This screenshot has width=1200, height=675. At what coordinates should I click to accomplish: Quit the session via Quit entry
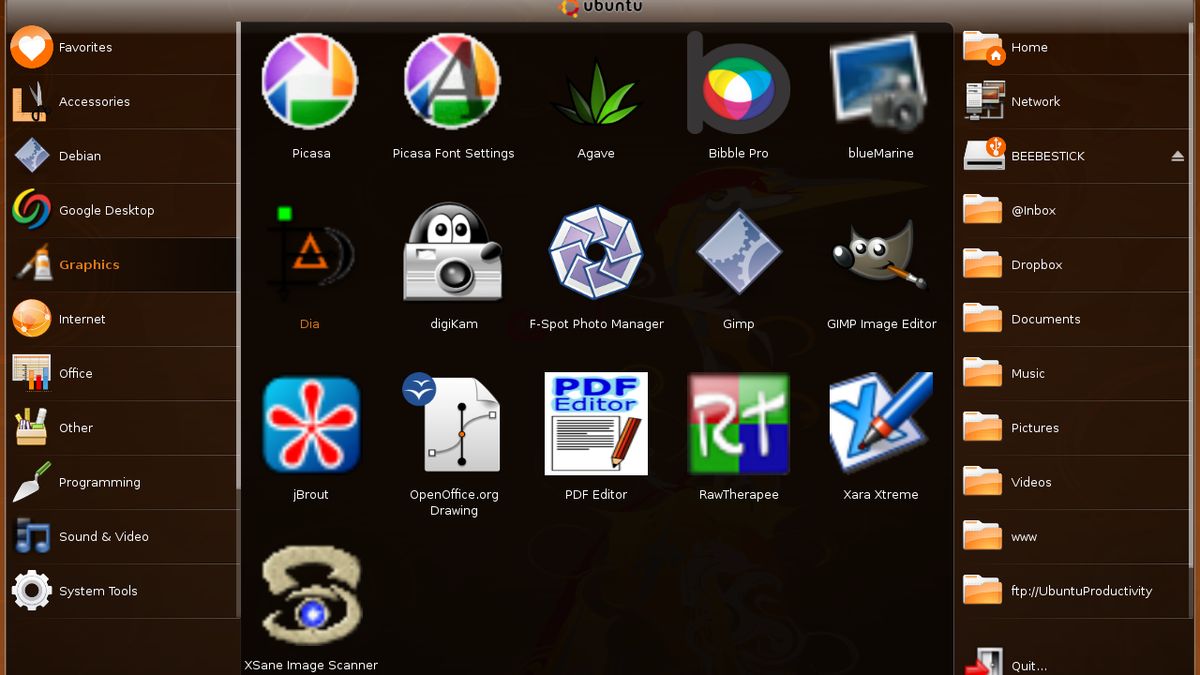tap(1029, 665)
